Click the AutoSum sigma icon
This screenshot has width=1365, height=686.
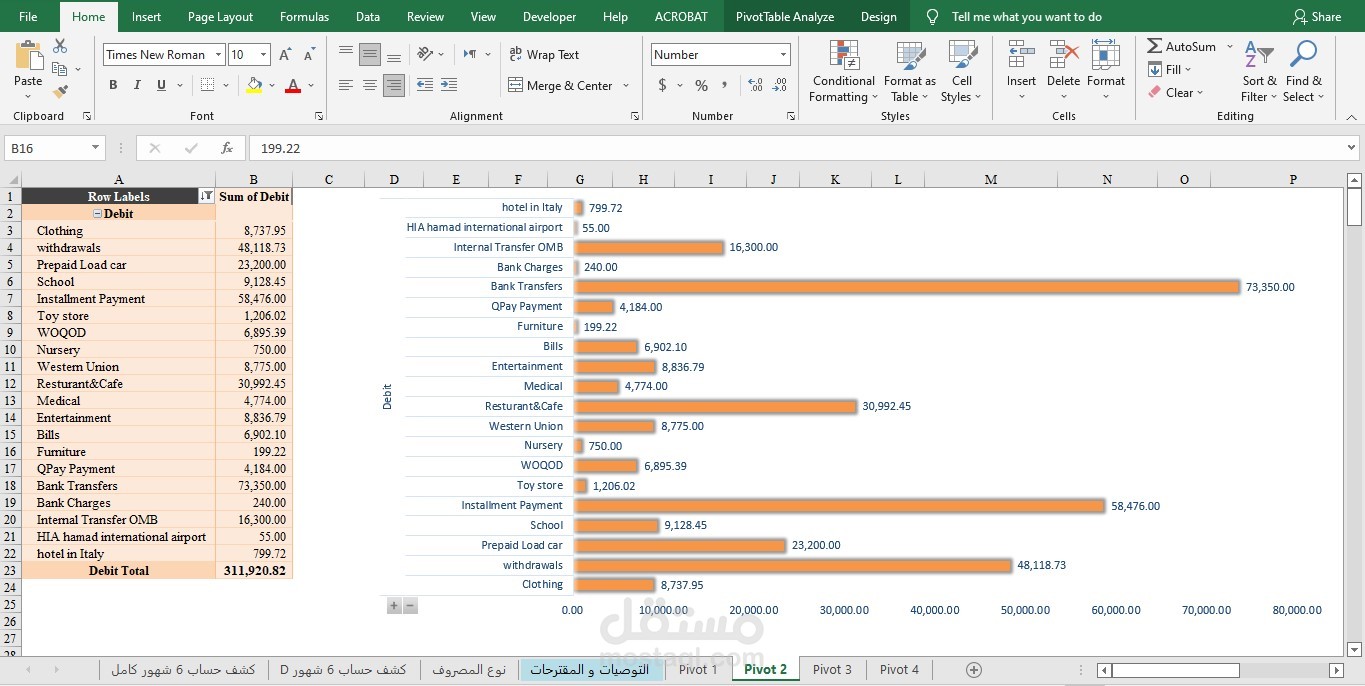click(1155, 46)
